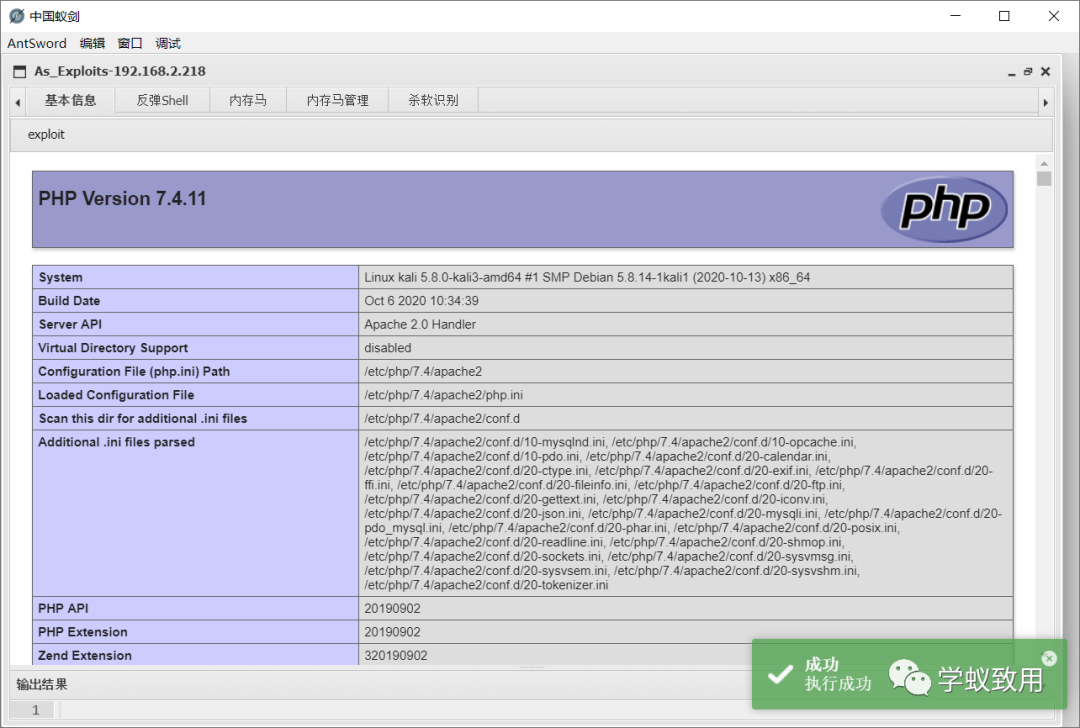This screenshot has height=728, width=1080.
Task: Click line 1 in the output editor
Action: [35, 710]
